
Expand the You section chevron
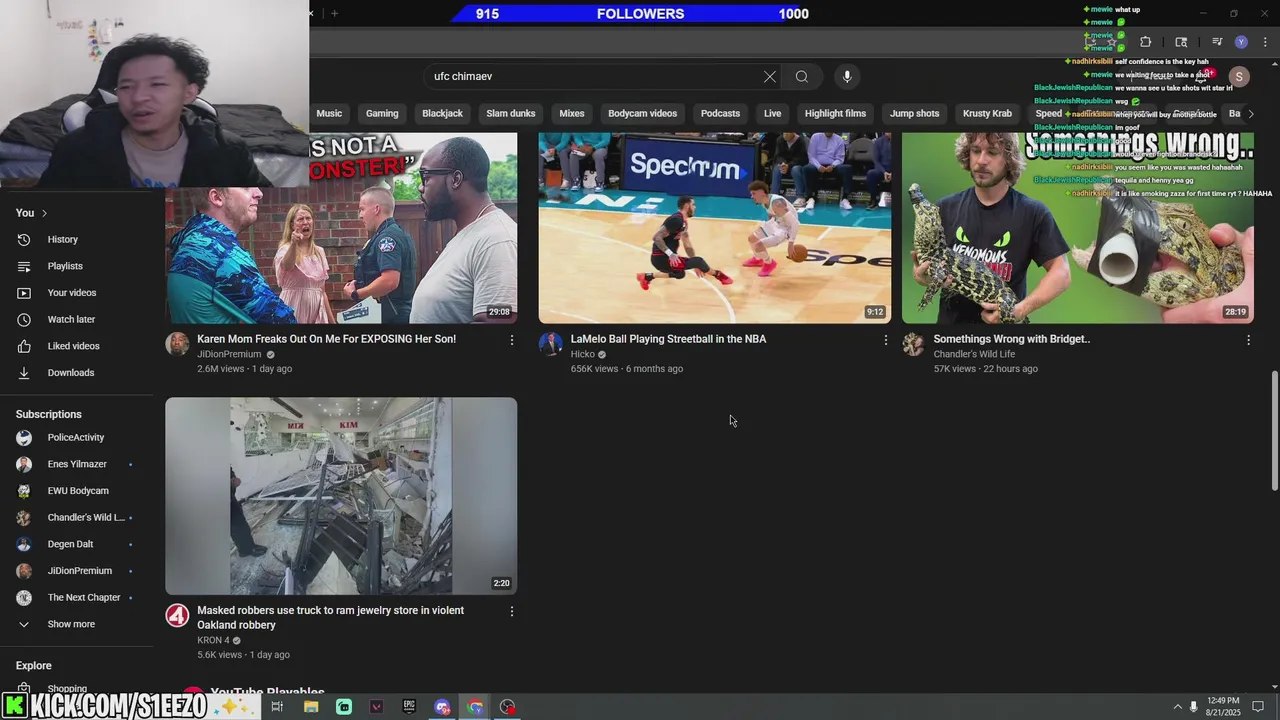[44, 213]
